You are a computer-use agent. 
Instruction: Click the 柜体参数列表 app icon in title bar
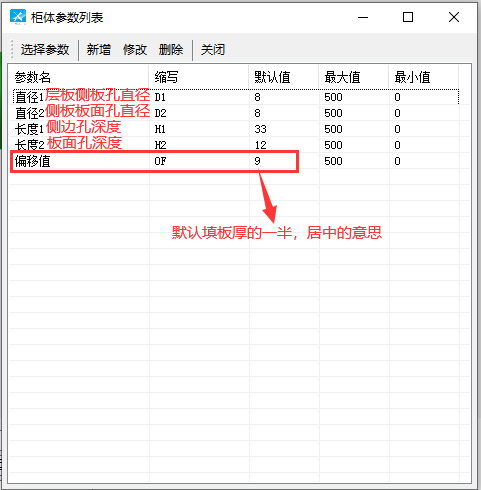click(18, 17)
